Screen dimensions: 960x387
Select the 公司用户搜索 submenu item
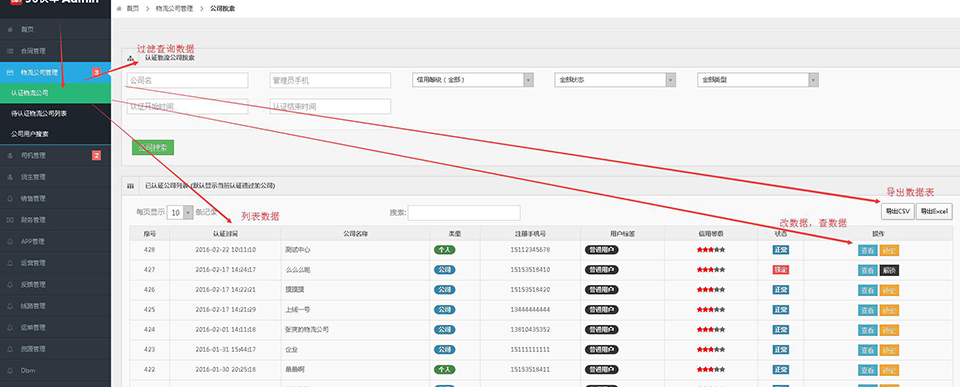point(55,133)
